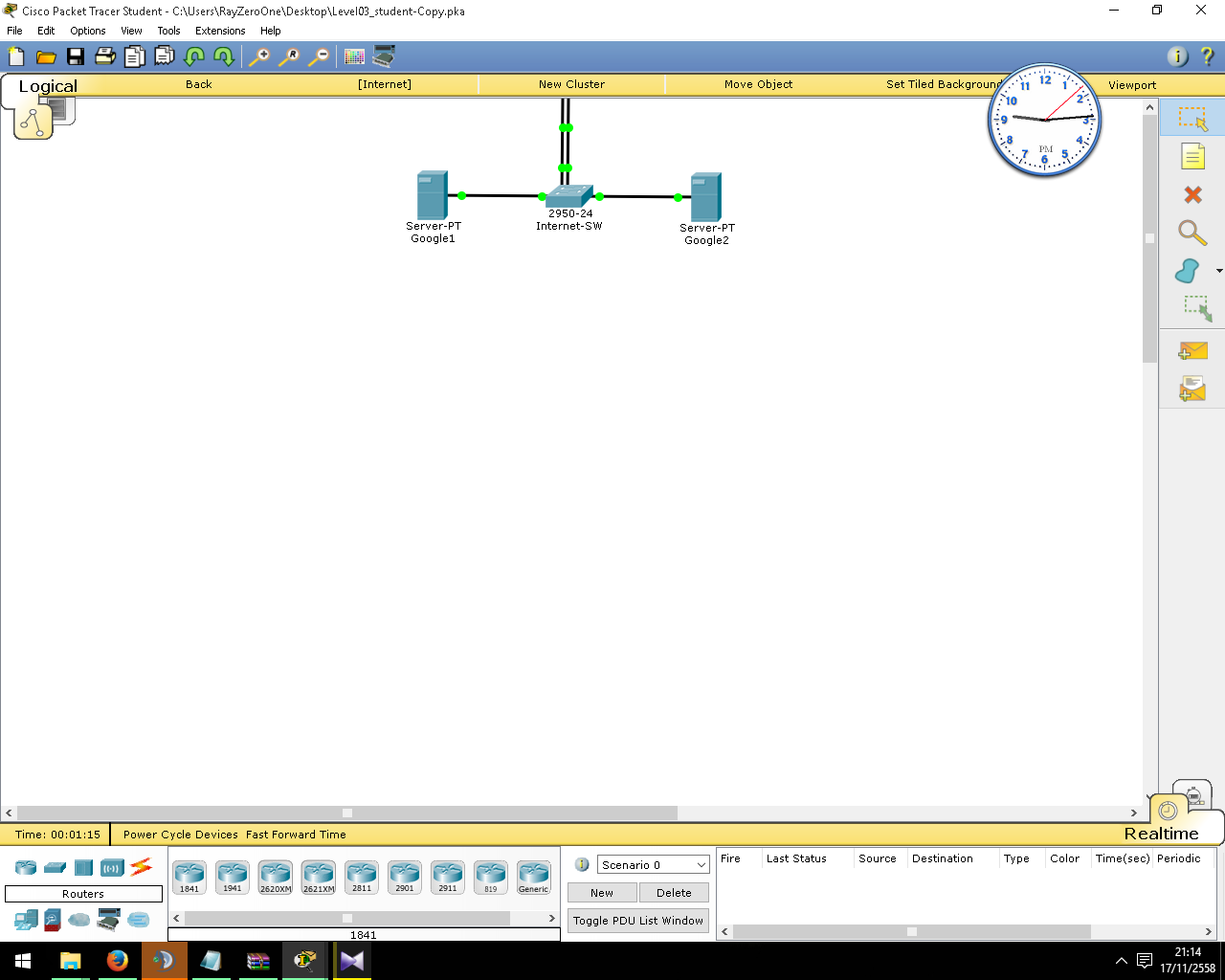This screenshot has width=1225, height=980.
Task: Click the green Undo arrow
Action: (194, 56)
